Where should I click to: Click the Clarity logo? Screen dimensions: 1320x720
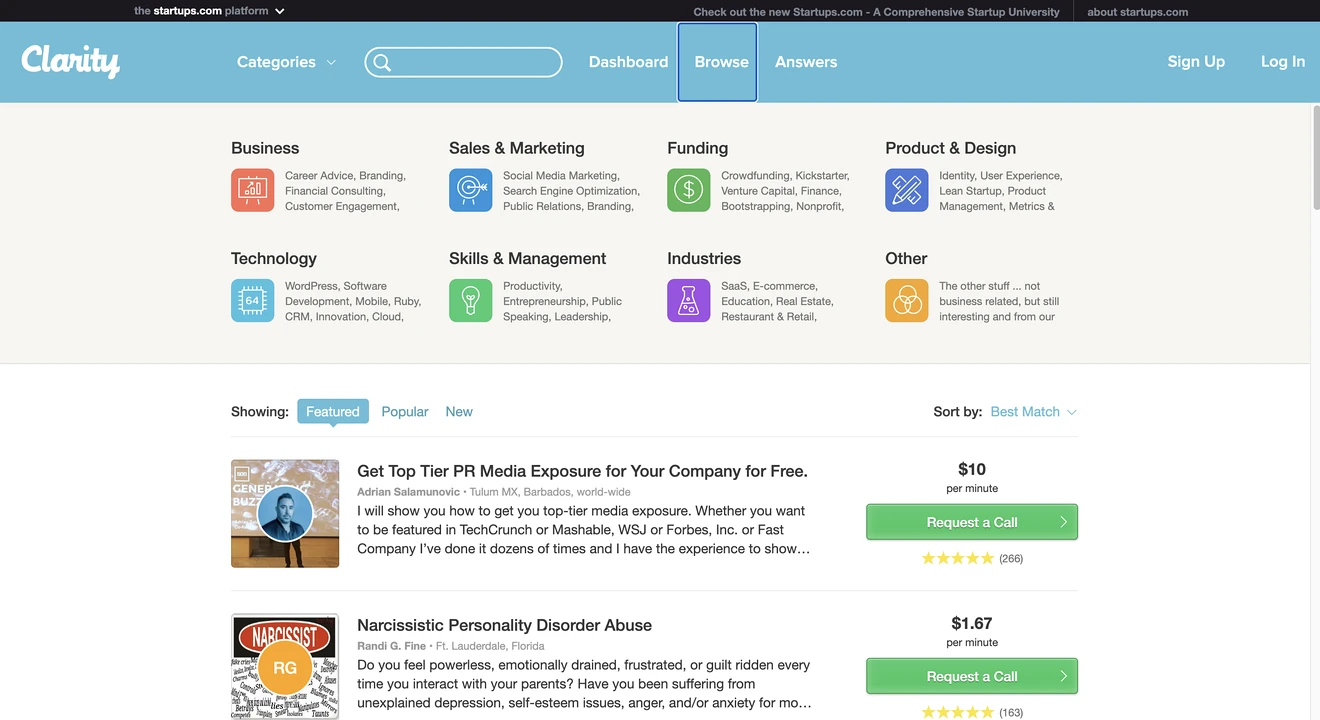71,61
